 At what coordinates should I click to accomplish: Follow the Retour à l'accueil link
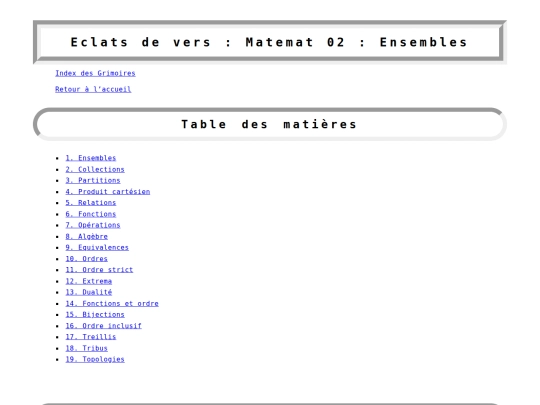click(93, 89)
